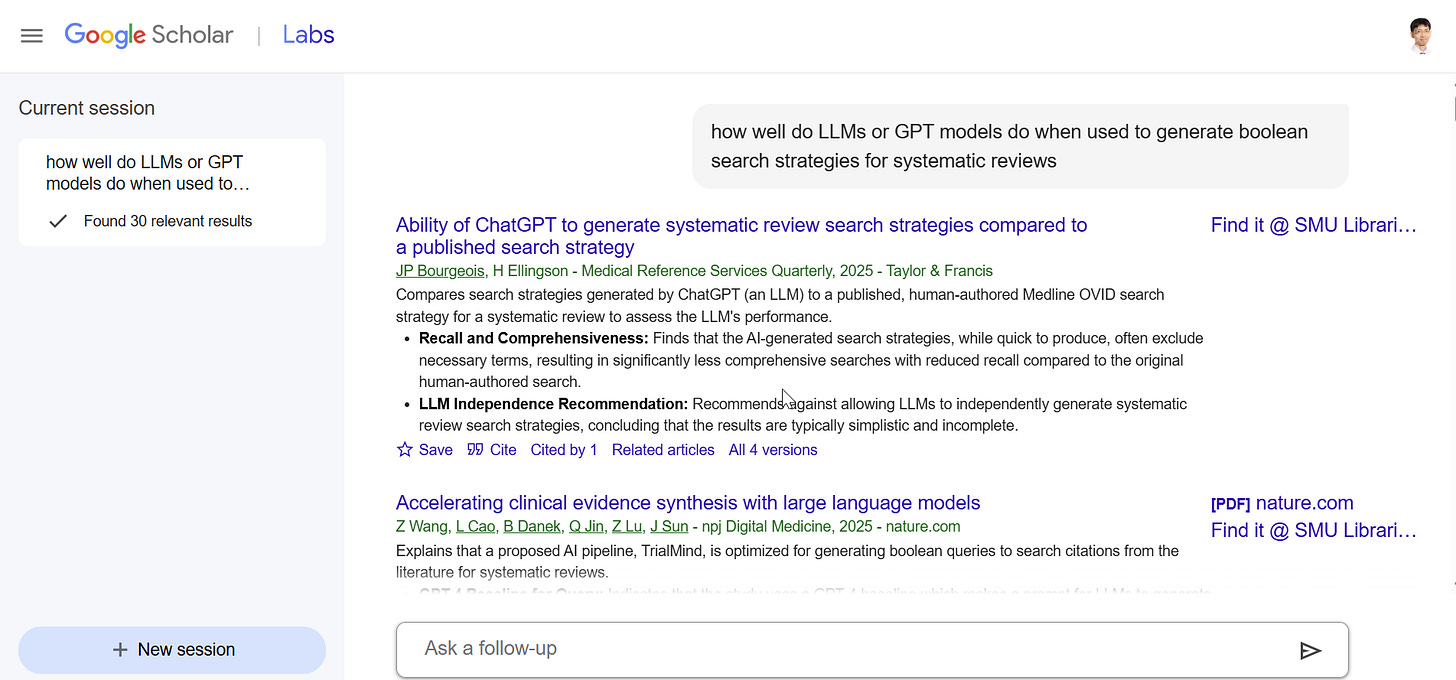Start a New session

point(172,650)
